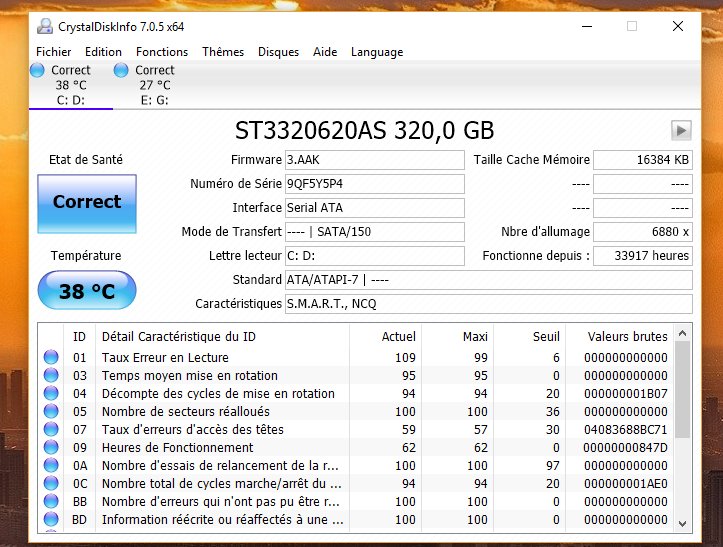The image size is (723, 547).
Task: Select row Taux Erreur en Lecture
Action: (x=356, y=357)
